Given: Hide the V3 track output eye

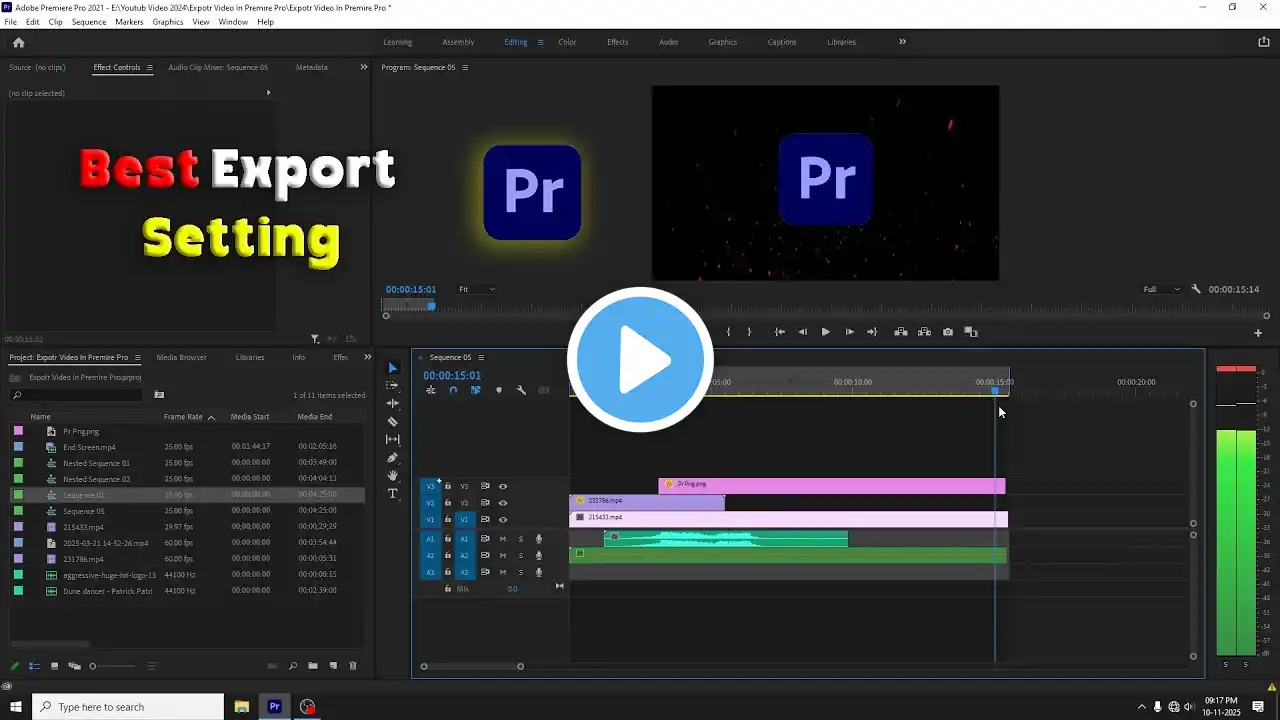Looking at the screenshot, I should (503, 486).
